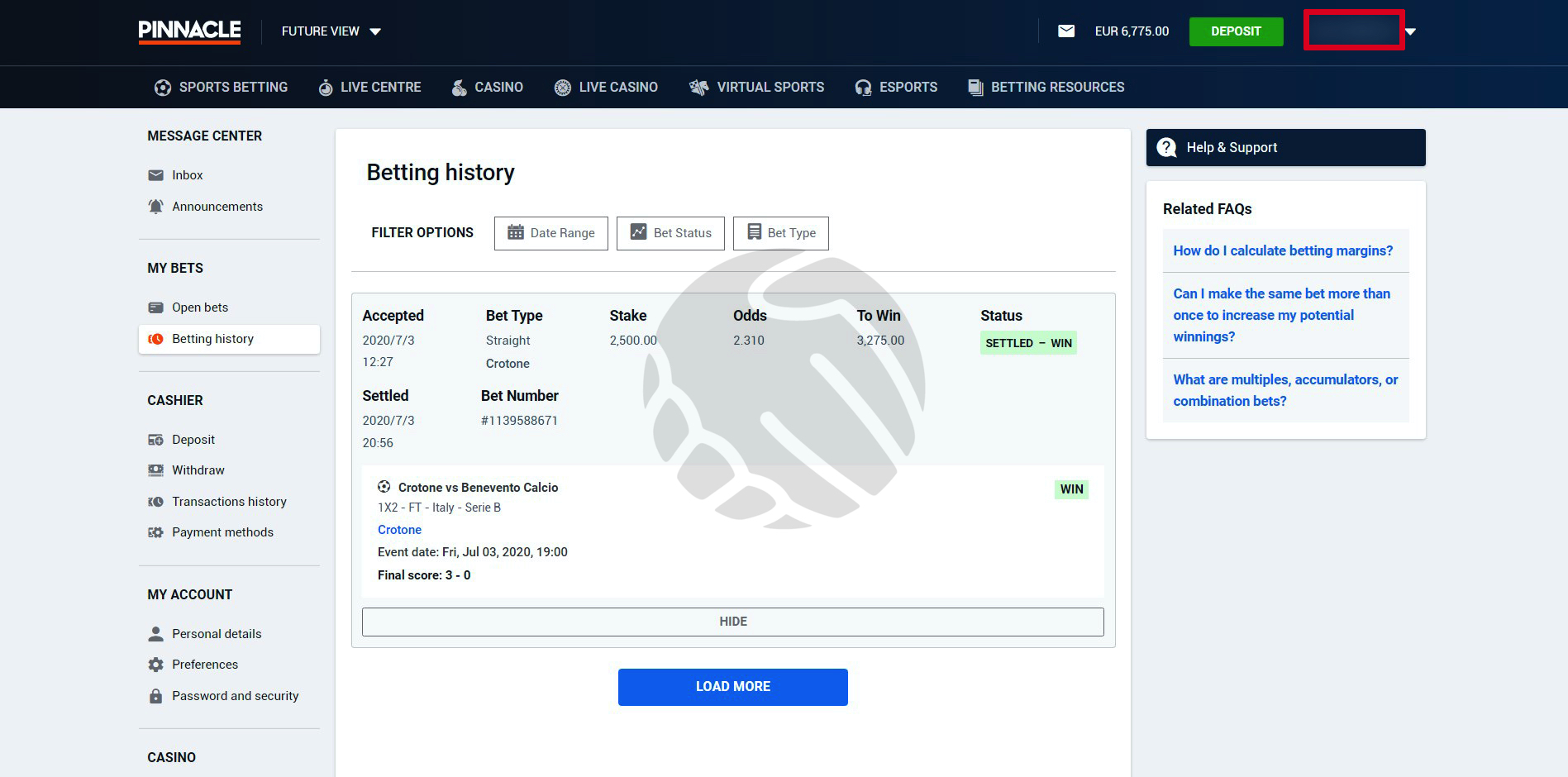Click the green Deposit button
This screenshot has width=1568, height=777.
[1236, 31]
